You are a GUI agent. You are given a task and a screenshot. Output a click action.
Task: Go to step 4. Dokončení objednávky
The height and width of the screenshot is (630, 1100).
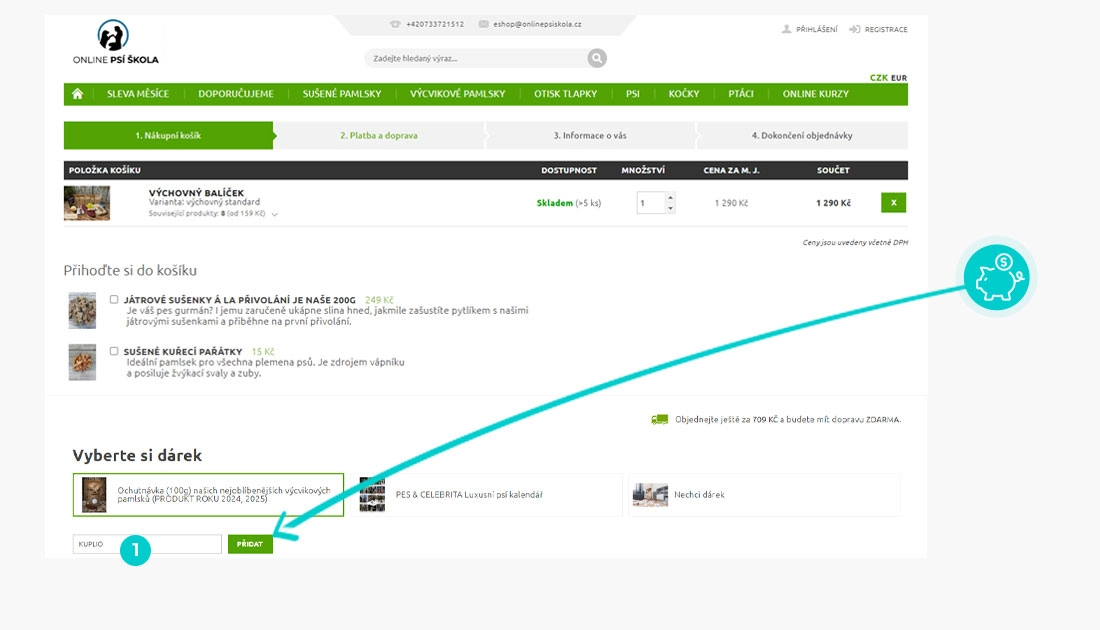pos(802,135)
